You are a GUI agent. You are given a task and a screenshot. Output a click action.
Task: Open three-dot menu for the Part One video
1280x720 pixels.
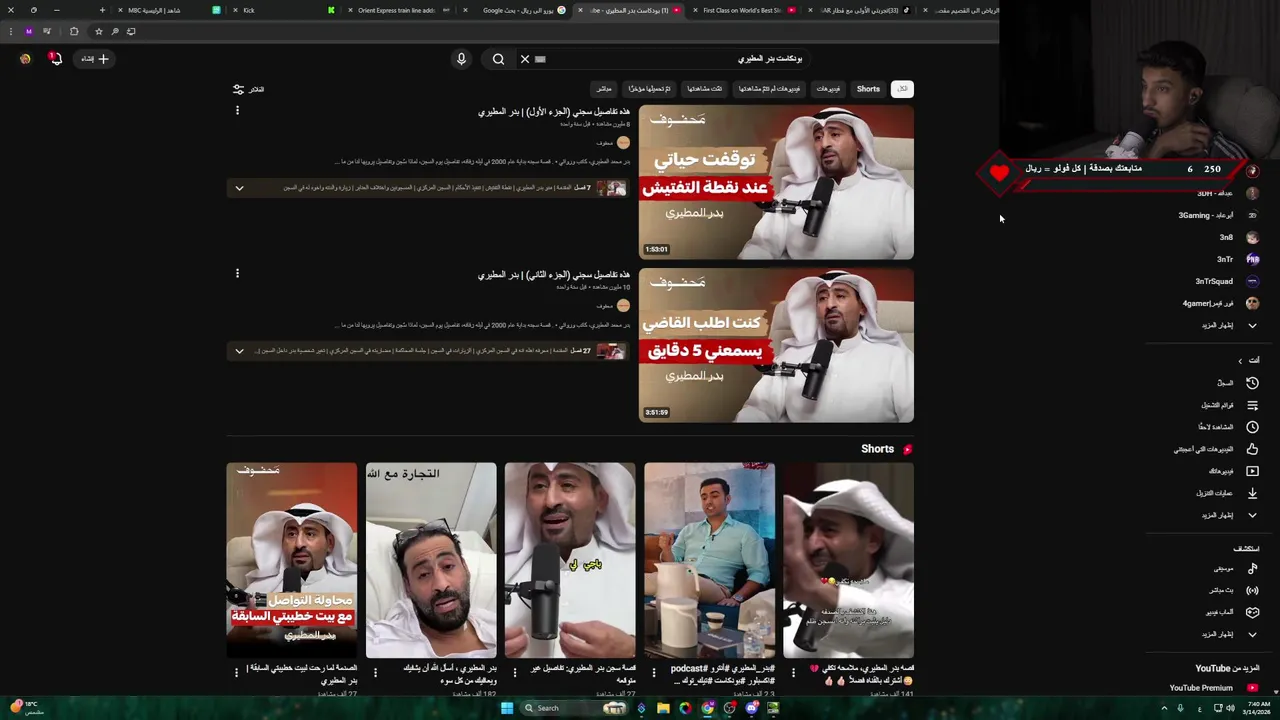pos(237,110)
